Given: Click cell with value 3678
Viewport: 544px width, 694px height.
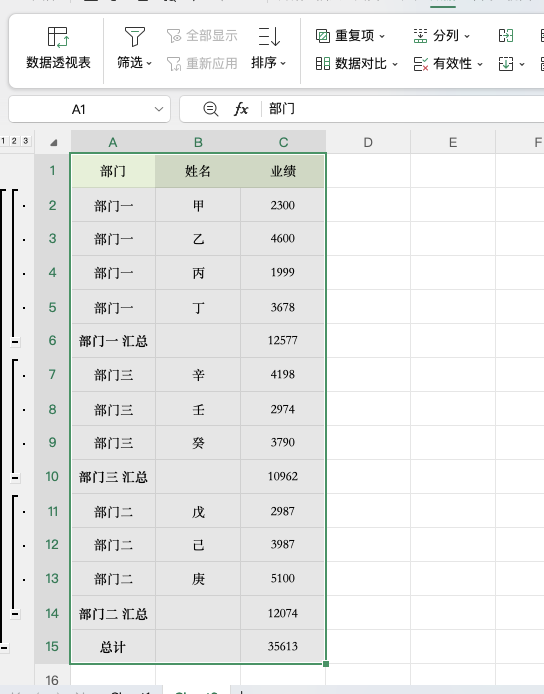Looking at the screenshot, I should click(x=283, y=307).
